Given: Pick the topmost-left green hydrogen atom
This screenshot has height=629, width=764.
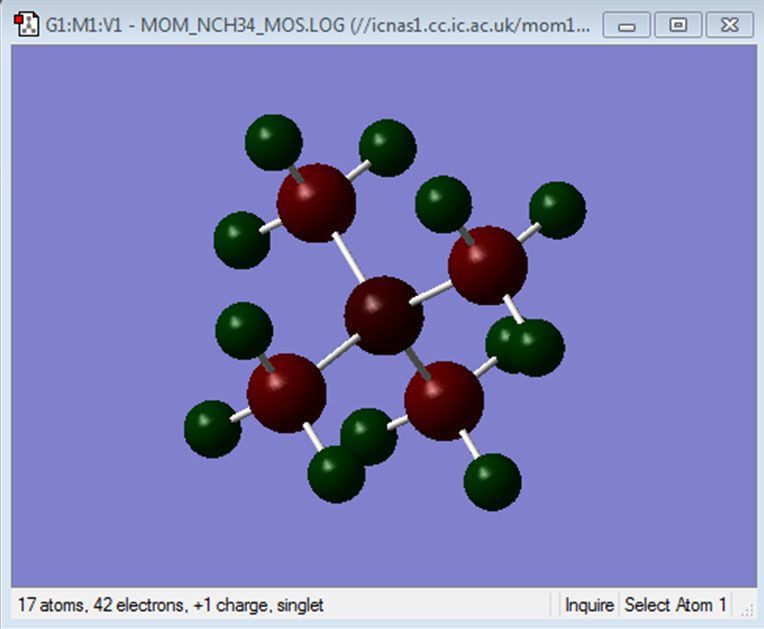Looking at the screenshot, I should tap(273, 143).
